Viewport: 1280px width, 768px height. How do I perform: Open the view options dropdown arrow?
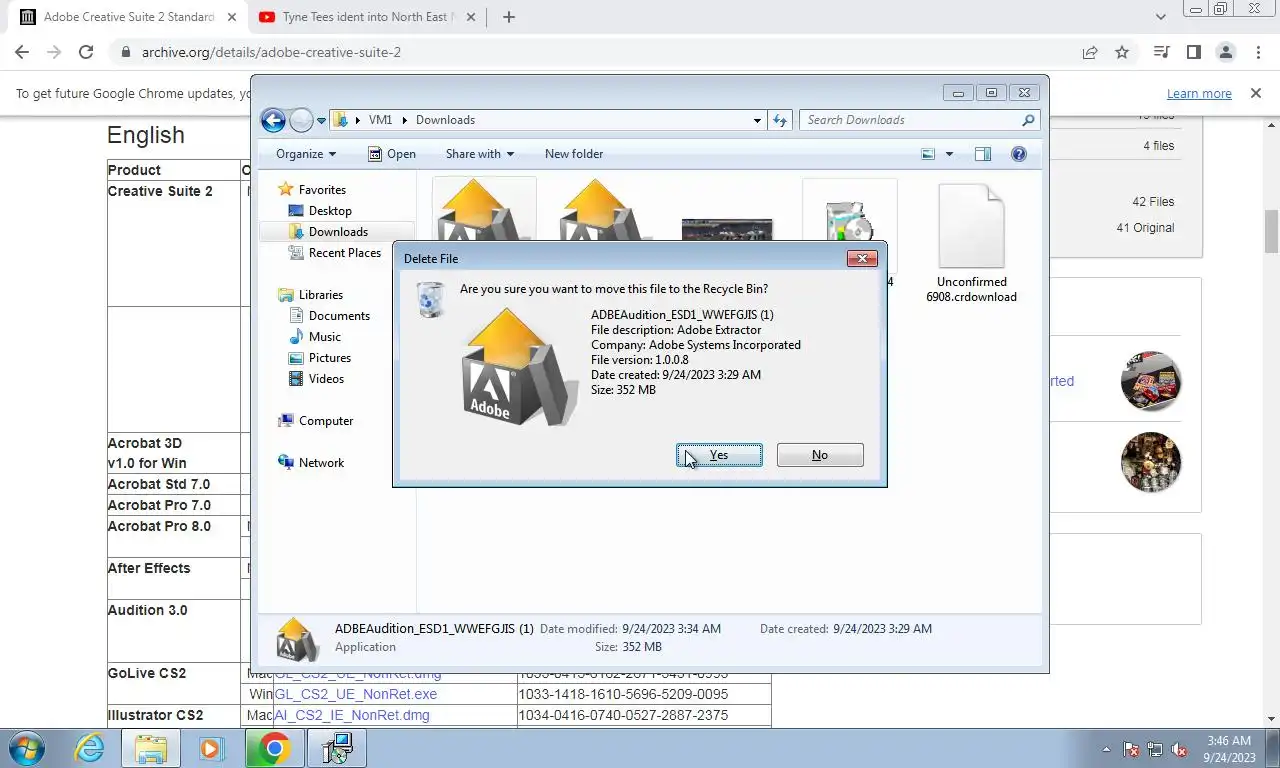coord(949,154)
